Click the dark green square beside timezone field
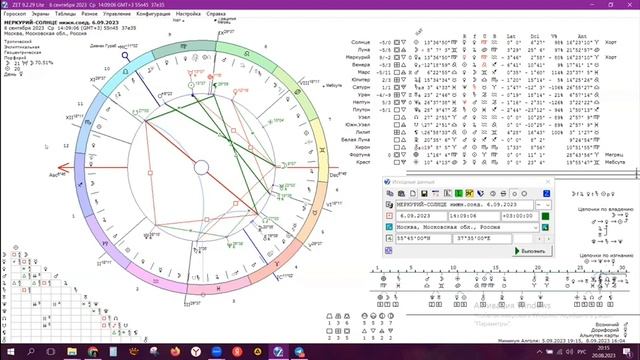This screenshot has height=360, width=640. 545,216
